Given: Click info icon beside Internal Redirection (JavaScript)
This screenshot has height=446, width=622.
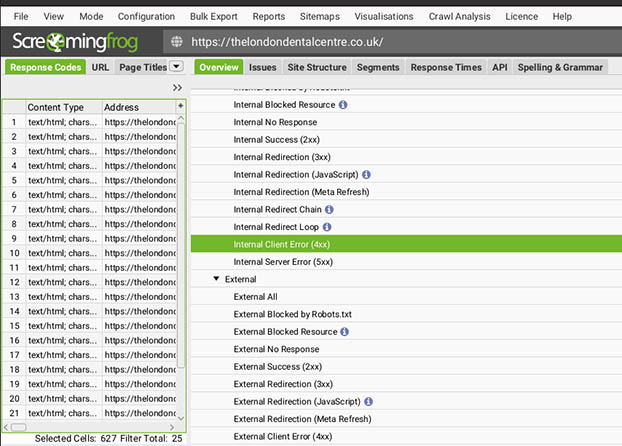Looking at the screenshot, I should tap(366, 174).
